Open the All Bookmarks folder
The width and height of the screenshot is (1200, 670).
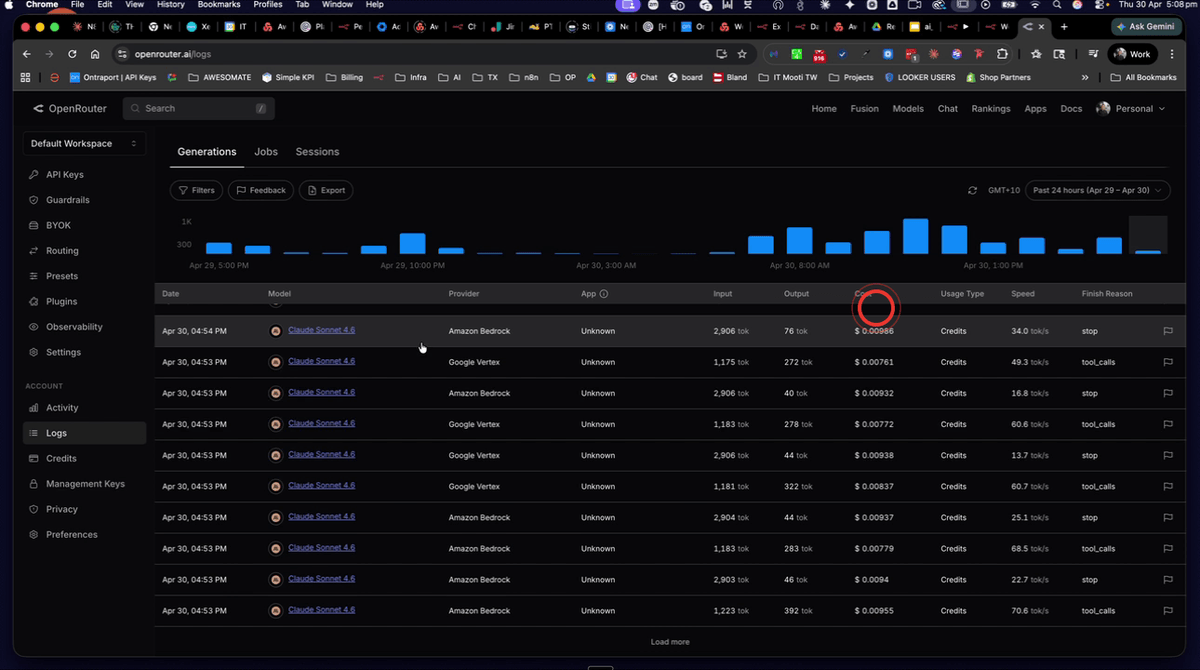[1143, 77]
